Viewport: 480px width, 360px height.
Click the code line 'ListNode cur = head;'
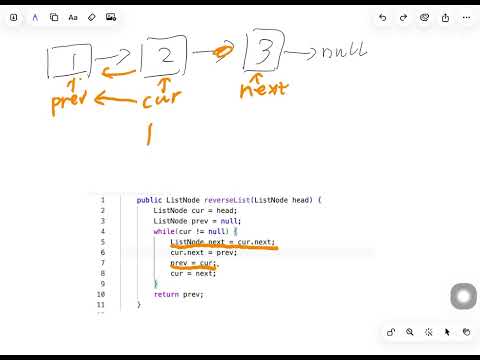click(x=195, y=211)
